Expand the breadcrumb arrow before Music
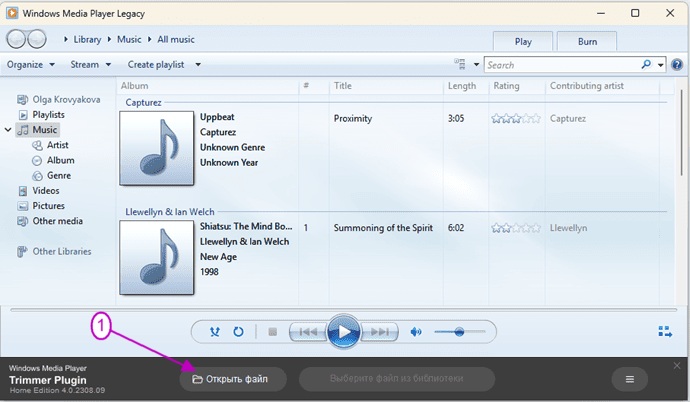Viewport: 690px width, 402px height. pyautogui.click(x=109, y=39)
